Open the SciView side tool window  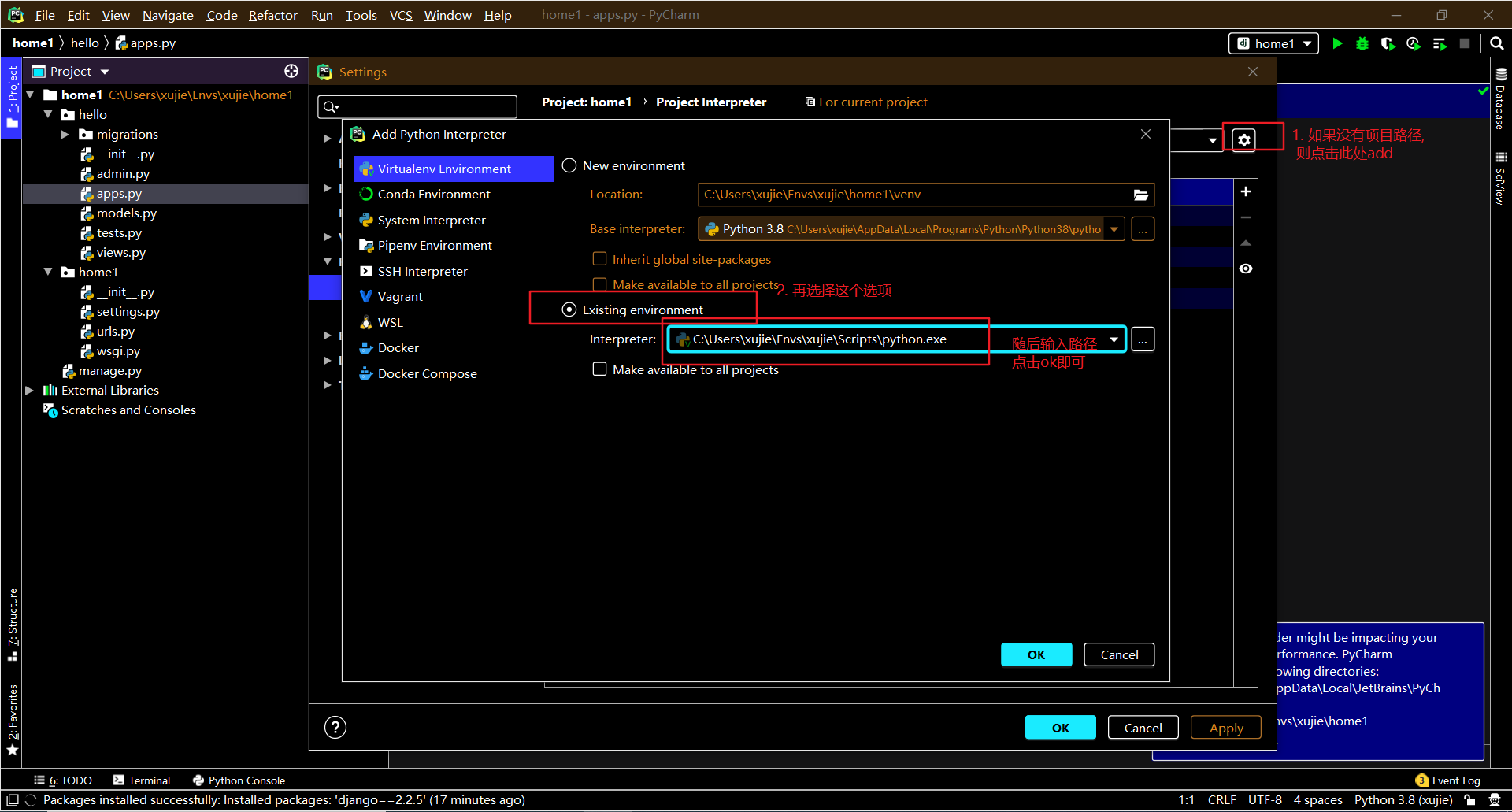point(1501,178)
